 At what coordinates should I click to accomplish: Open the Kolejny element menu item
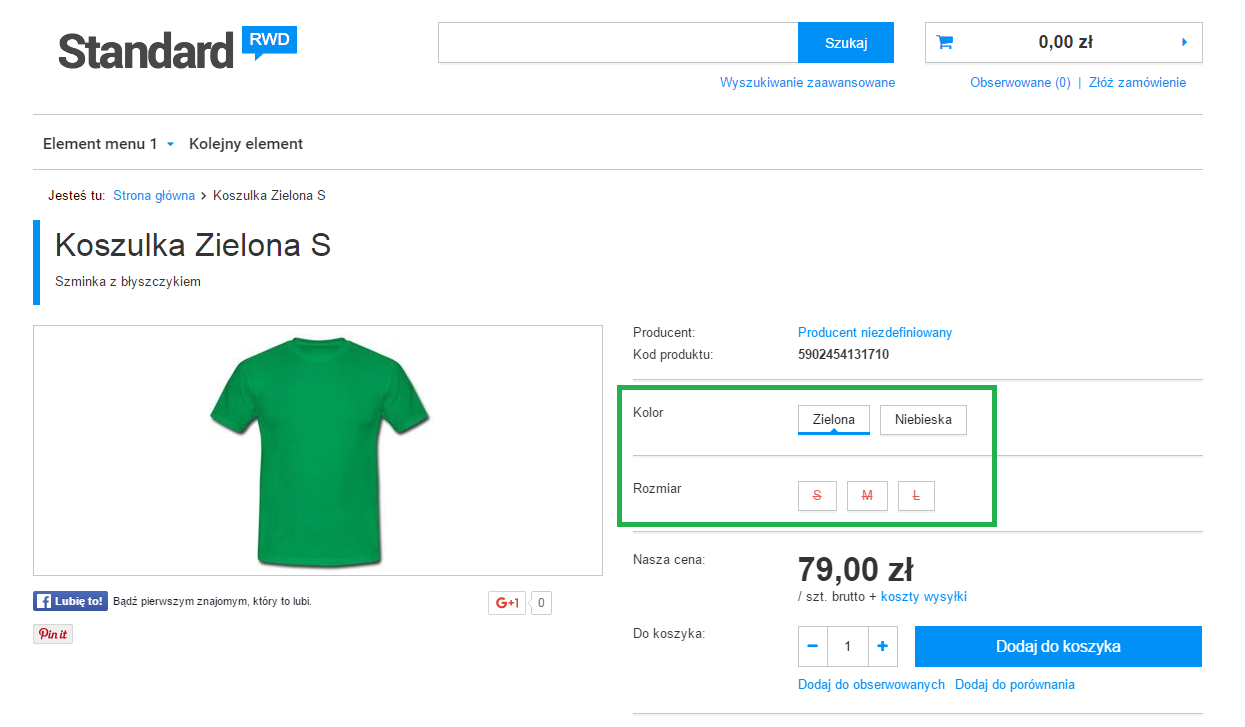246,144
